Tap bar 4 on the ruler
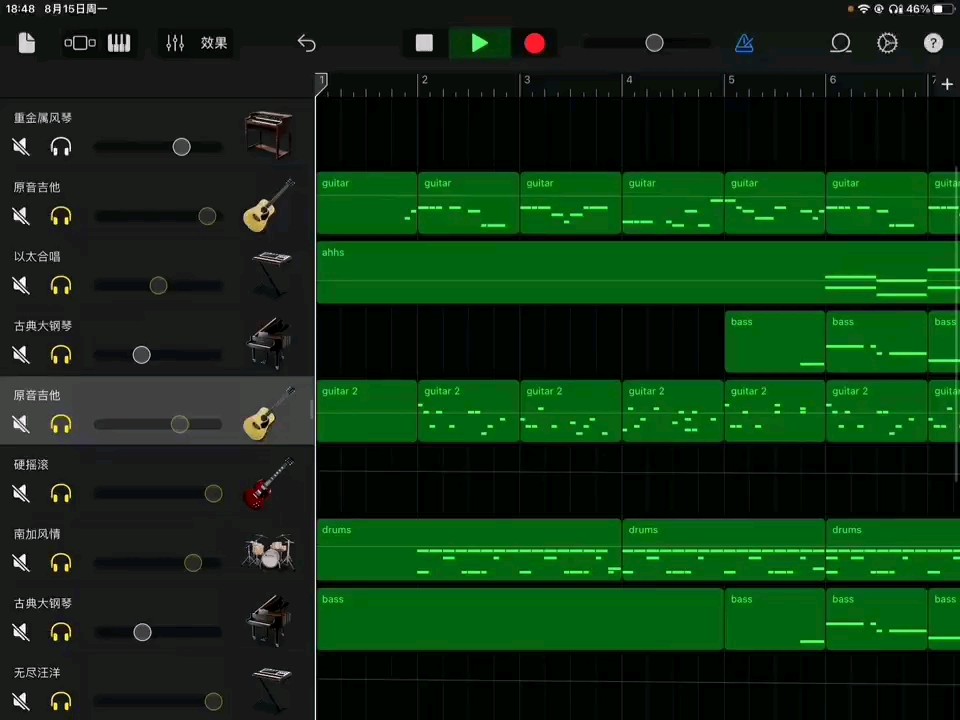 point(629,80)
